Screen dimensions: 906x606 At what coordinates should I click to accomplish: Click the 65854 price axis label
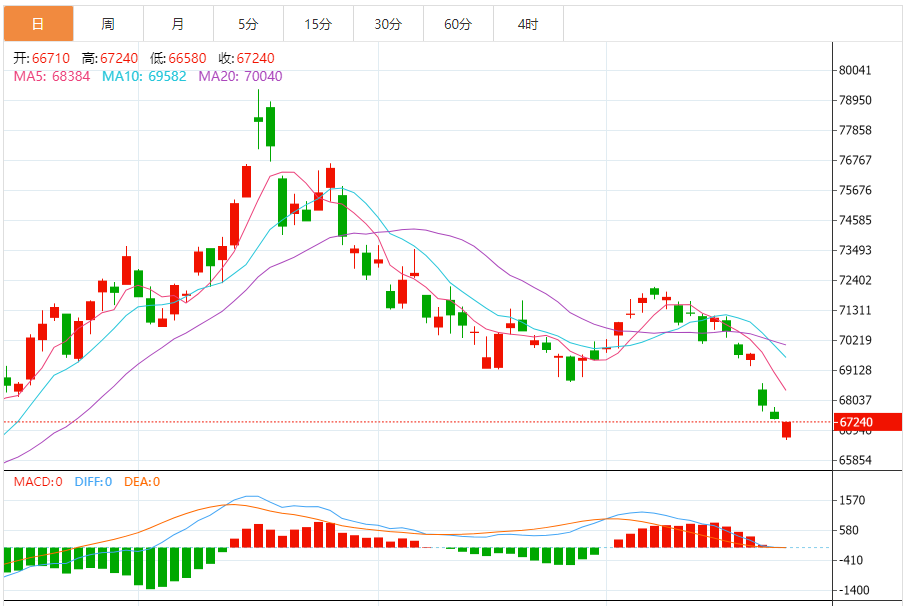pos(855,461)
